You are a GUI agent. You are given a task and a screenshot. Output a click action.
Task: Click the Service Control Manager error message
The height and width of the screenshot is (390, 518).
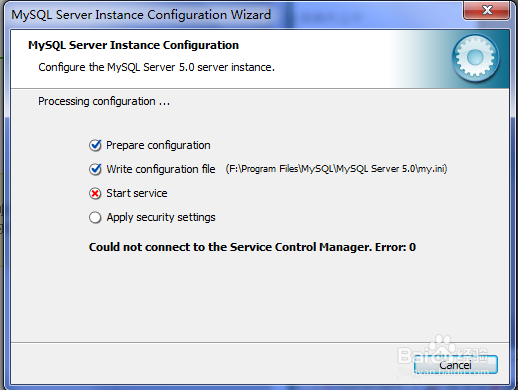tap(252, 247)
